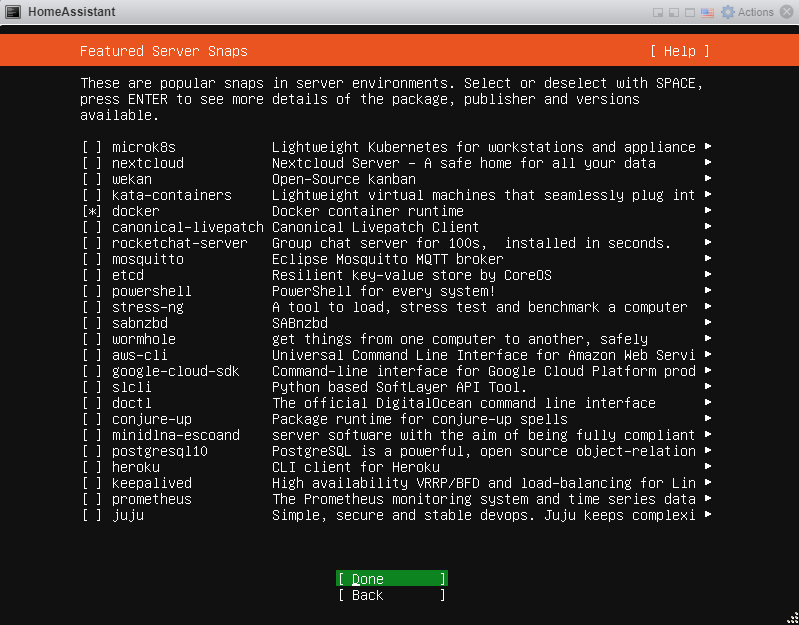Click the HomeAssistant console icon in title bar
The width and height of the screenshot is (799, 625).
coord(13,12)
